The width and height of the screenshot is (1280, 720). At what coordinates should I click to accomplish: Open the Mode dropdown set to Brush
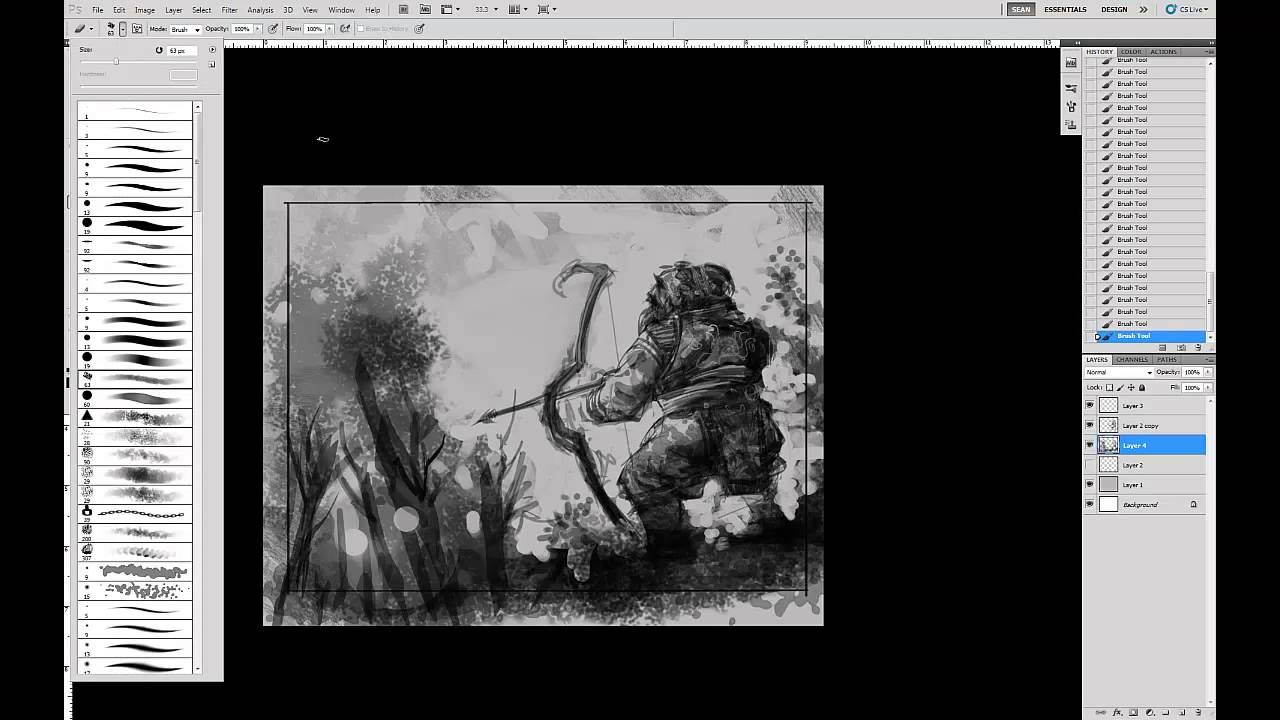tap(185, 29)
